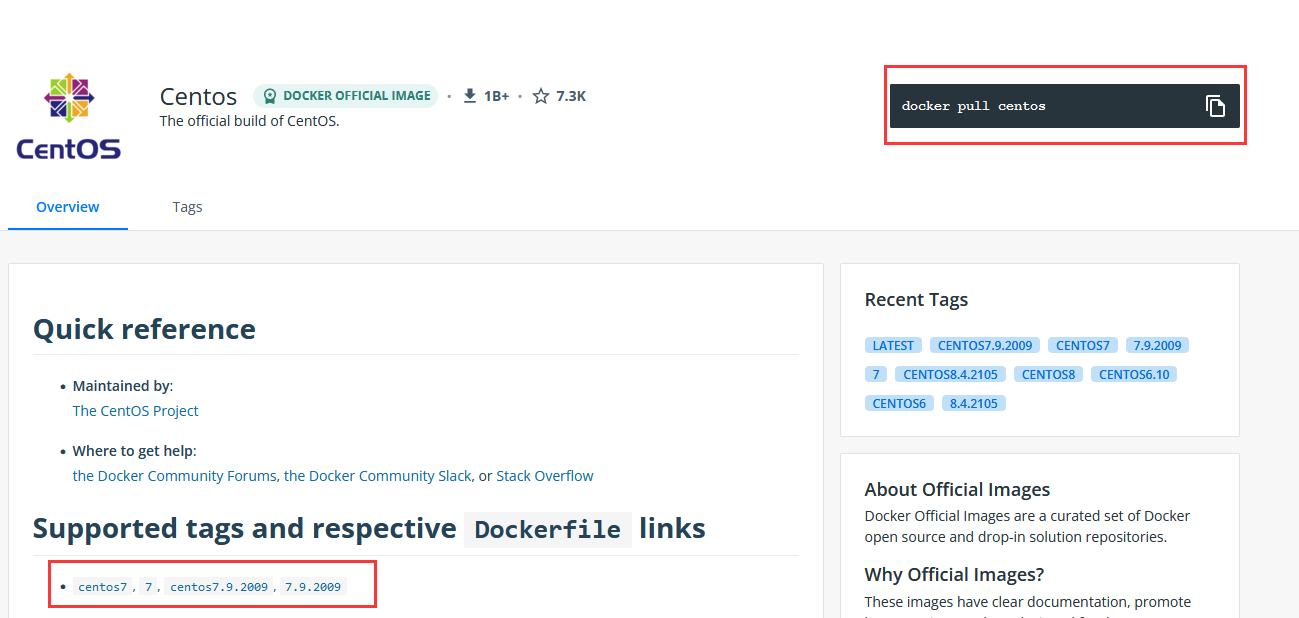The image size is (1299, 618).
Task: Open the Docker Community Slack link
Action: 377,476
